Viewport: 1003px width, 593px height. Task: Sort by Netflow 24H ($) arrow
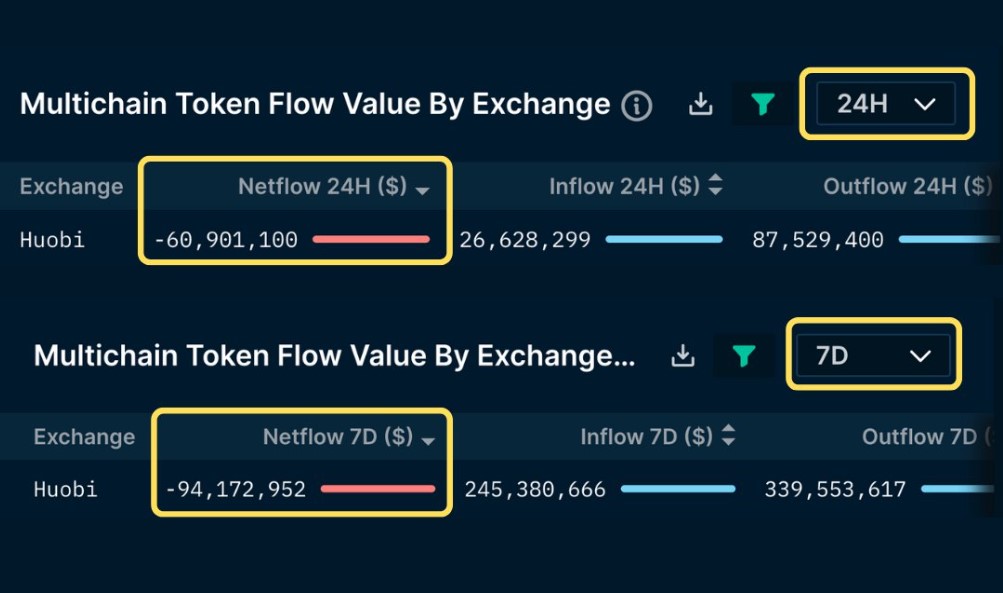pyautogui.click(x=422, y=190)
